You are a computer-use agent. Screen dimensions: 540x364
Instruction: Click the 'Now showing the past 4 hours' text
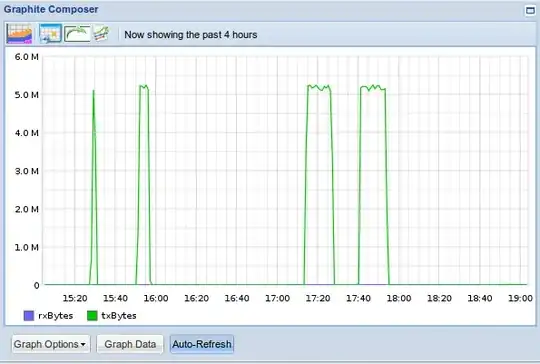click(x=190, y=35)
